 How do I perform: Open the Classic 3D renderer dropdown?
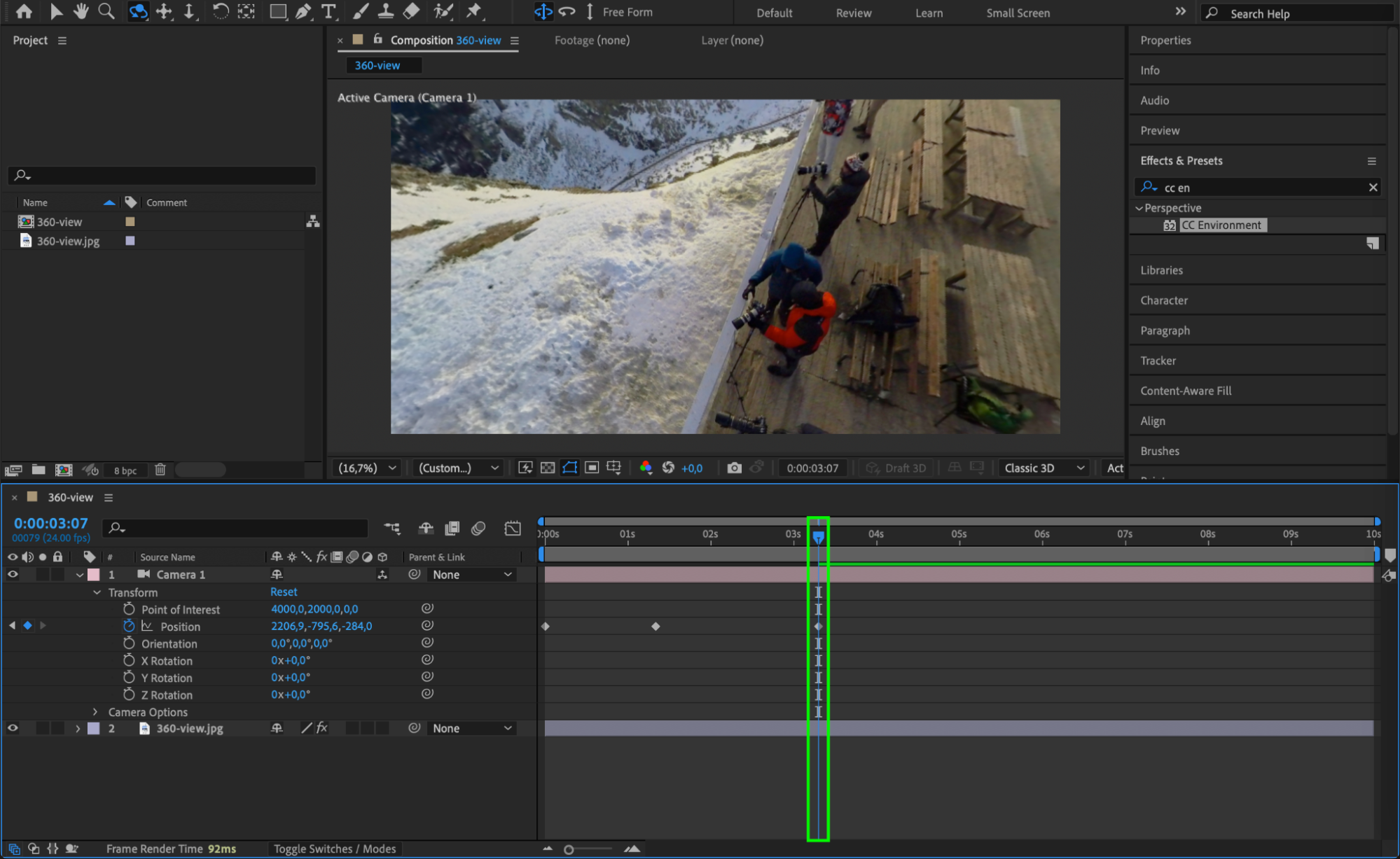click(x=1044, y=468)
